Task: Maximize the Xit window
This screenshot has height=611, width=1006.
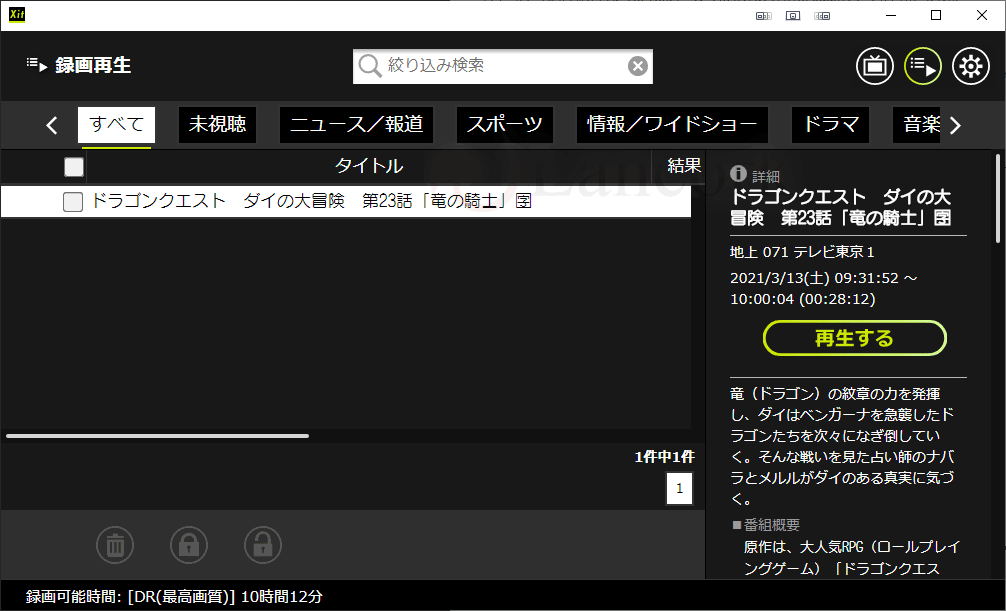Action: (x=936, y=15)
